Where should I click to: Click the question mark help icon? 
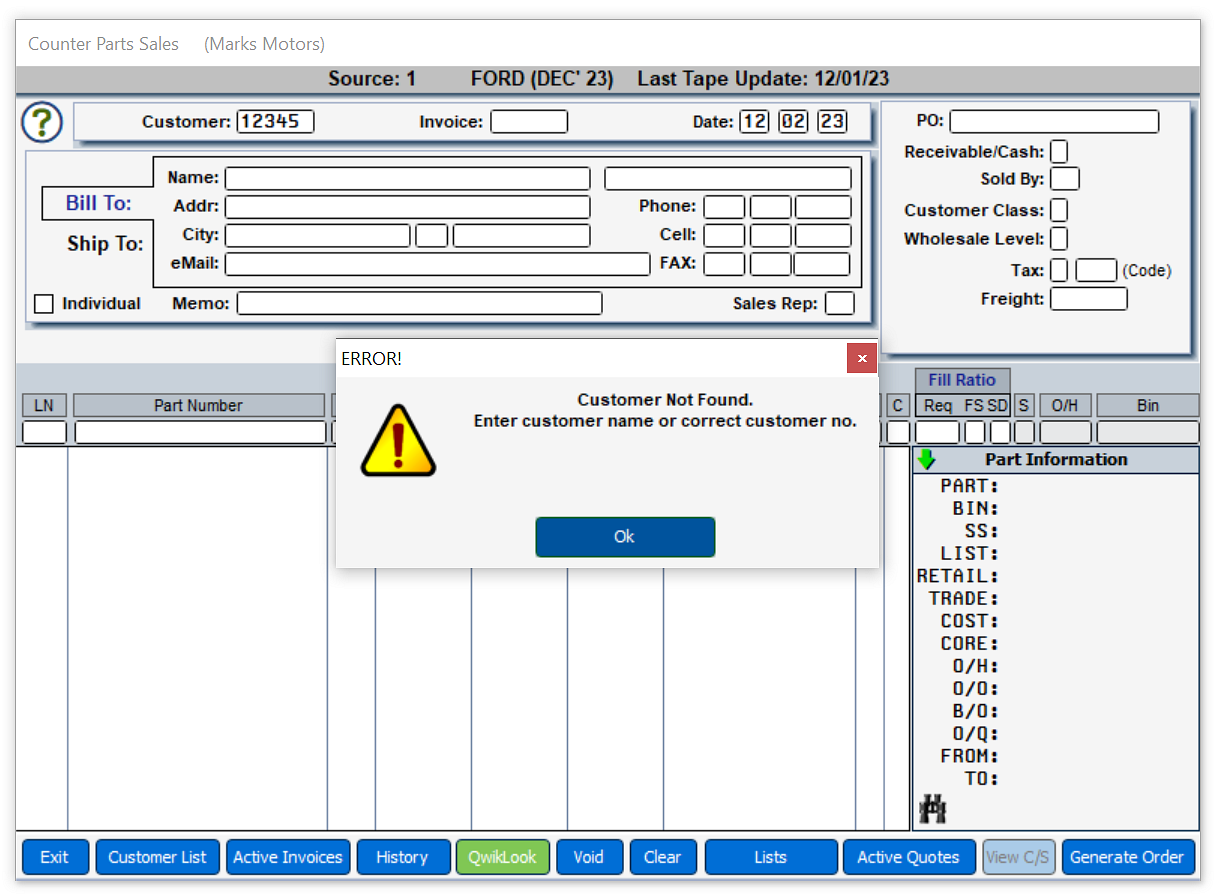42,122
